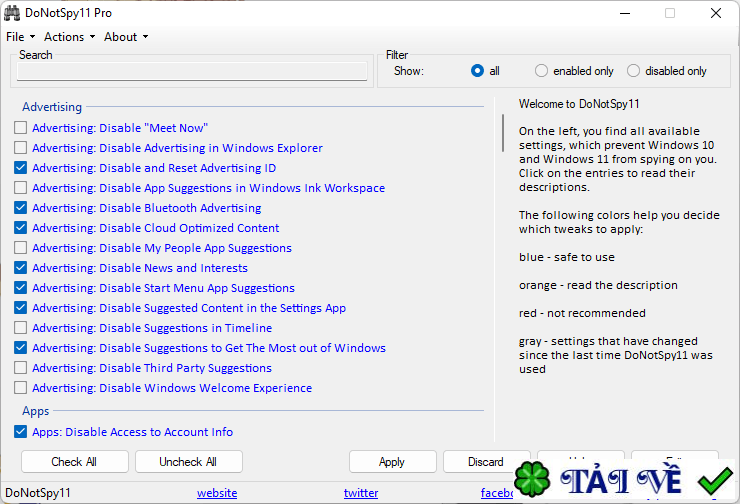Uncheck Disable Suggestions to Get The Most out of Windows
This screenshot has width=740, height=504.
click(20, 348)
